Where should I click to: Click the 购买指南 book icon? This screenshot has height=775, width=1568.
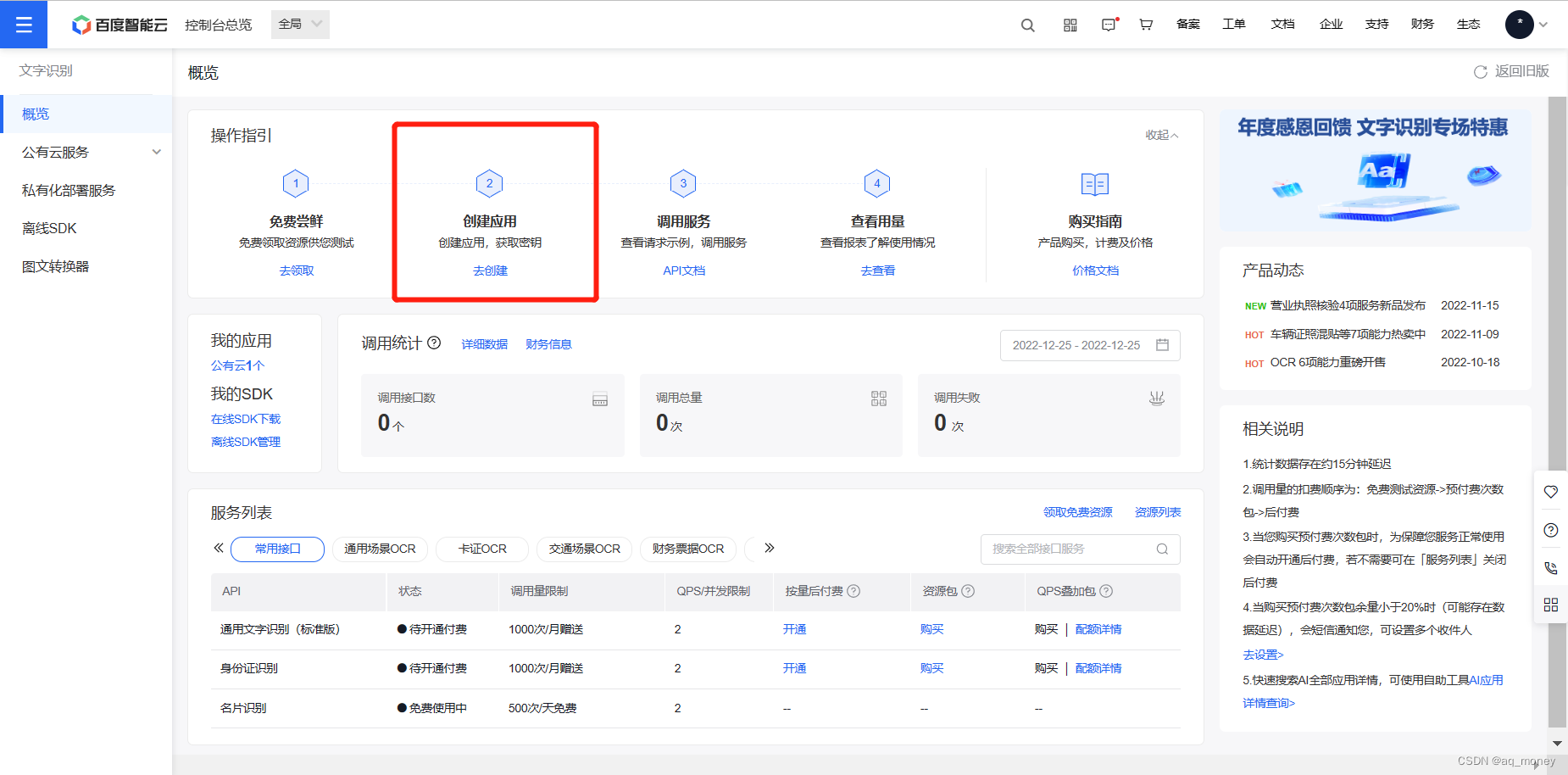[1095, 184]
